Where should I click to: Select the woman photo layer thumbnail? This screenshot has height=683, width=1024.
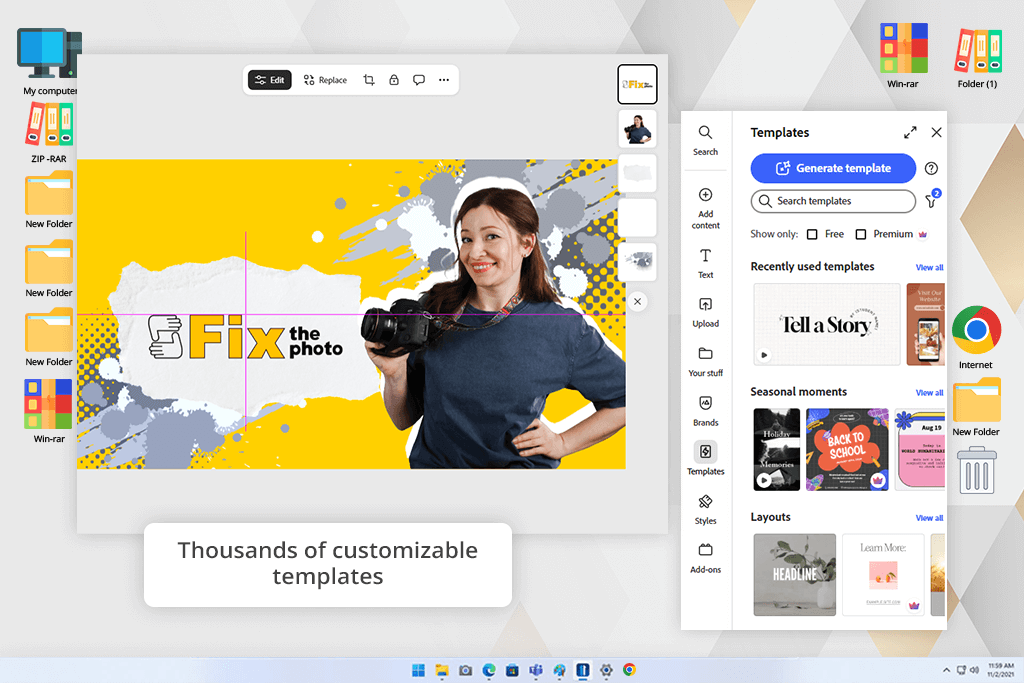click(x=637, y=129)
